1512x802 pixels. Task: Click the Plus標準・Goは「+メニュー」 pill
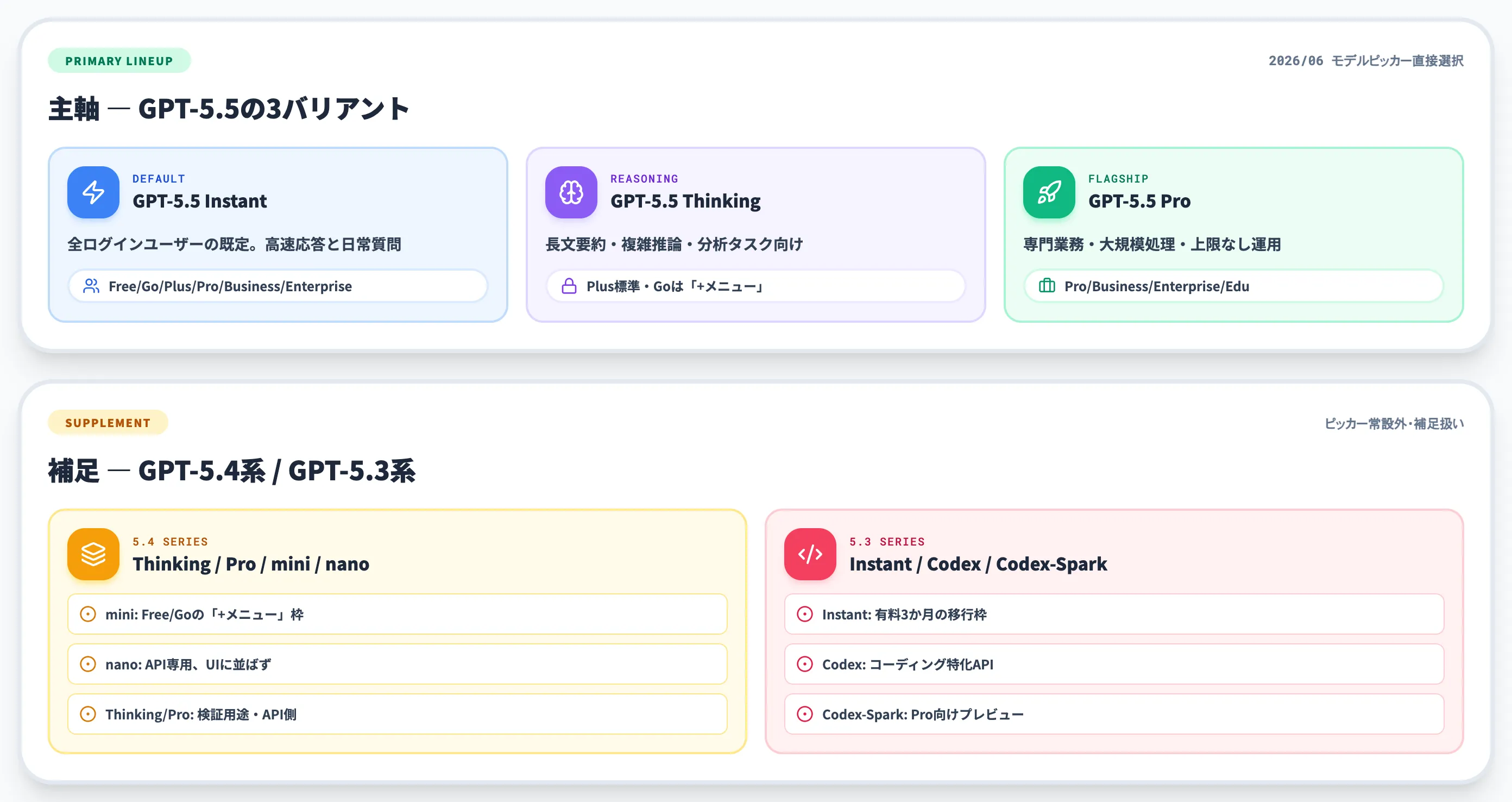coord(755,286)
